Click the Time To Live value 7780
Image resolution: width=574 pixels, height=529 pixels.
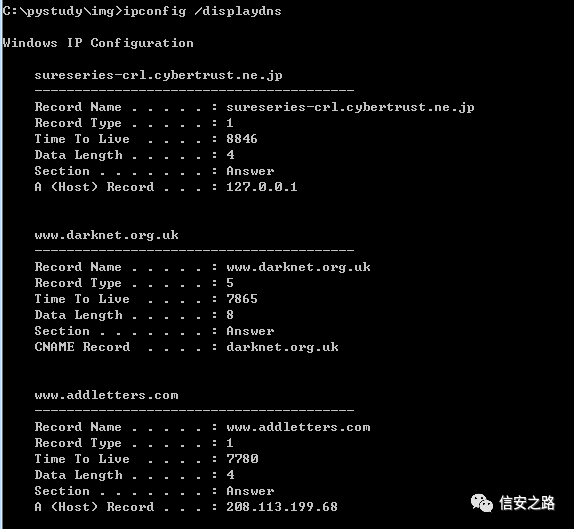tap(242, 459)
